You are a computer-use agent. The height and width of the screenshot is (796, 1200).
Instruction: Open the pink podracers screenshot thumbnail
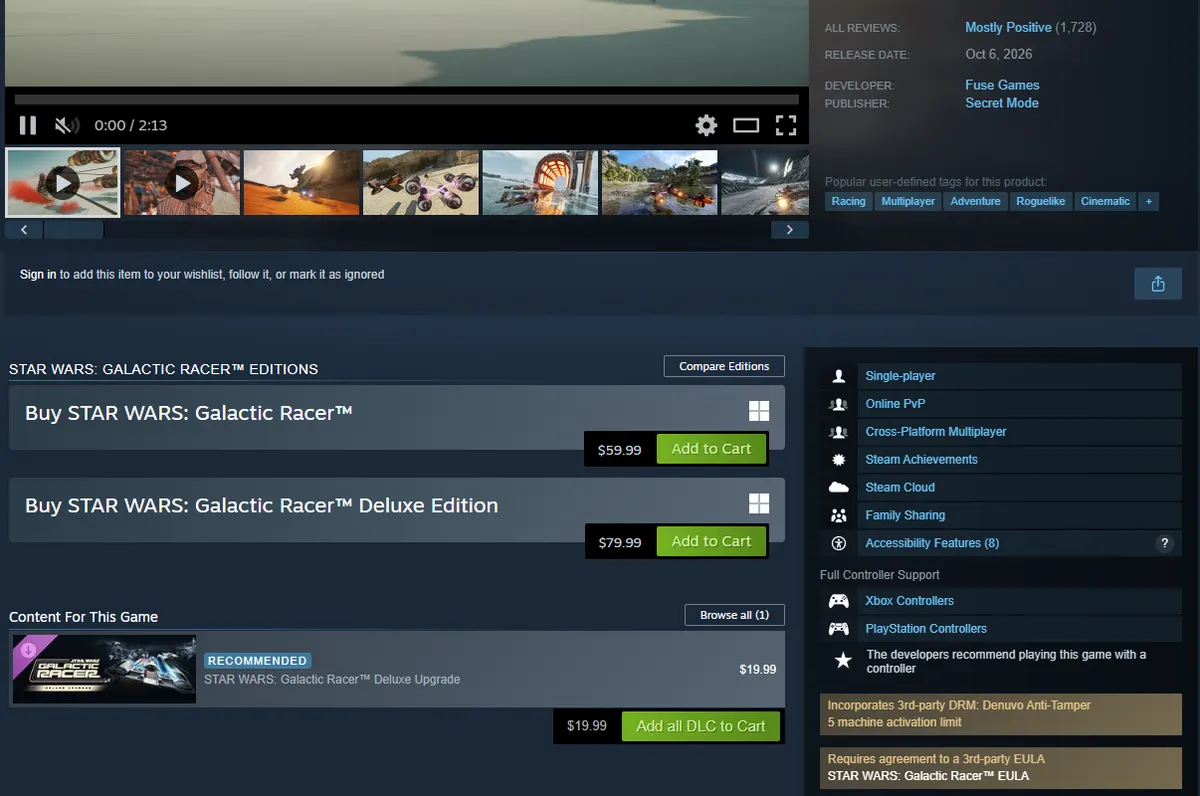click(421, 183)
